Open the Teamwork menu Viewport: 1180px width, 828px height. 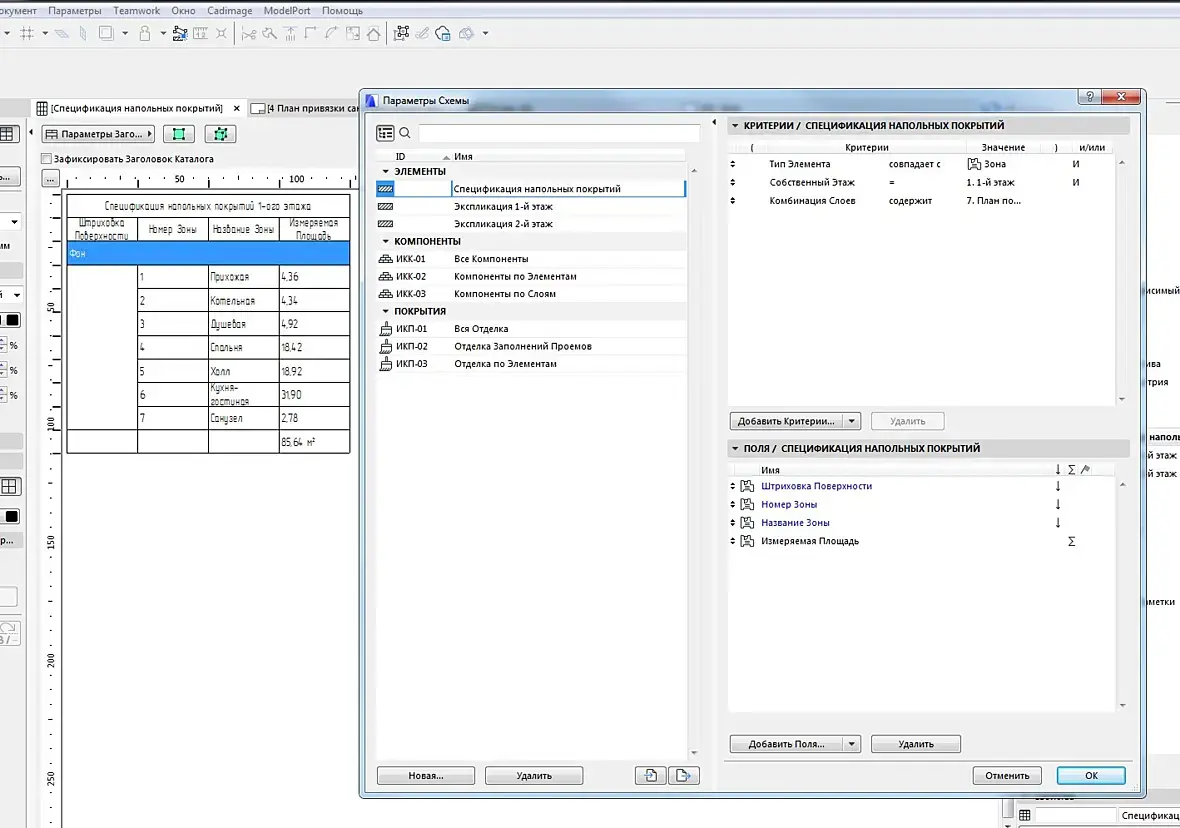pos(136,10)
